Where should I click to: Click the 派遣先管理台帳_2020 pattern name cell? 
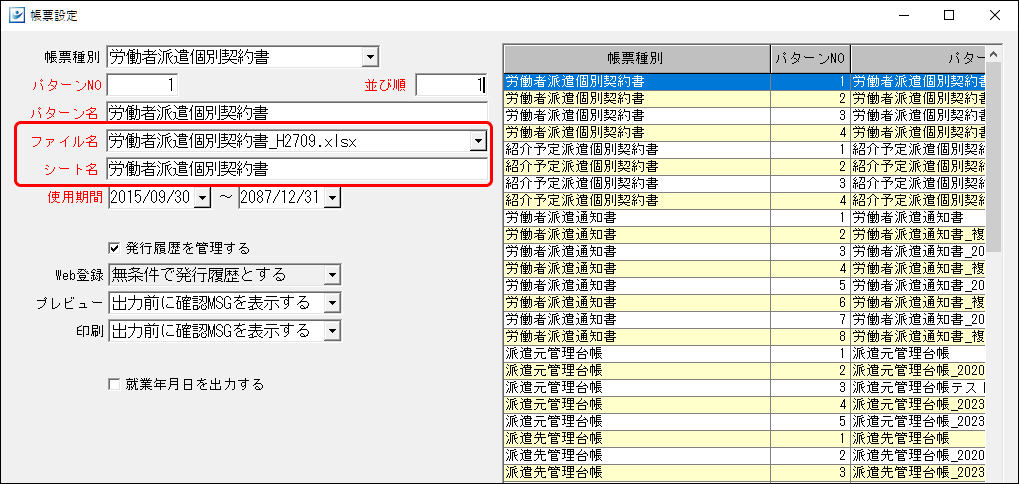click(x=918, y=455)
